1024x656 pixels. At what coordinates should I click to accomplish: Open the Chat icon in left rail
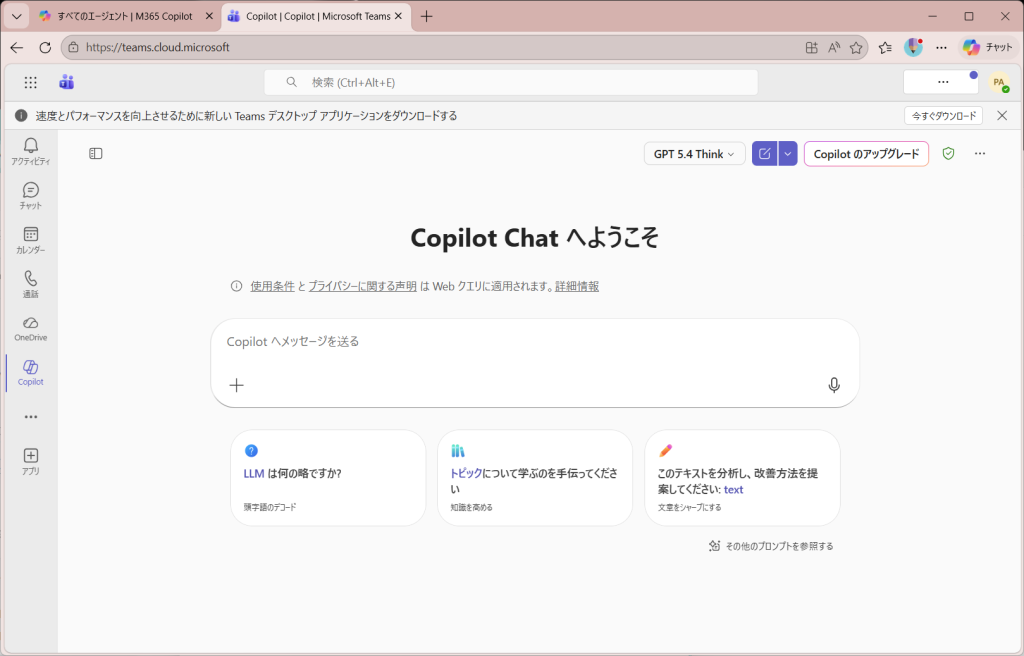click(30, 195)
